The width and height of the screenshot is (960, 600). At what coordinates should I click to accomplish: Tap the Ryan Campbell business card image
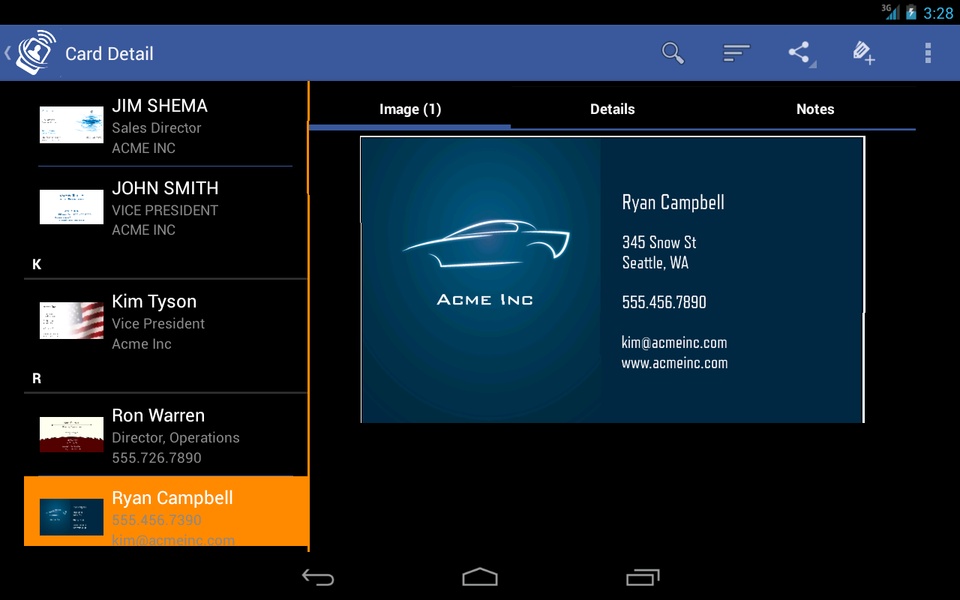[x=612, y=280]
